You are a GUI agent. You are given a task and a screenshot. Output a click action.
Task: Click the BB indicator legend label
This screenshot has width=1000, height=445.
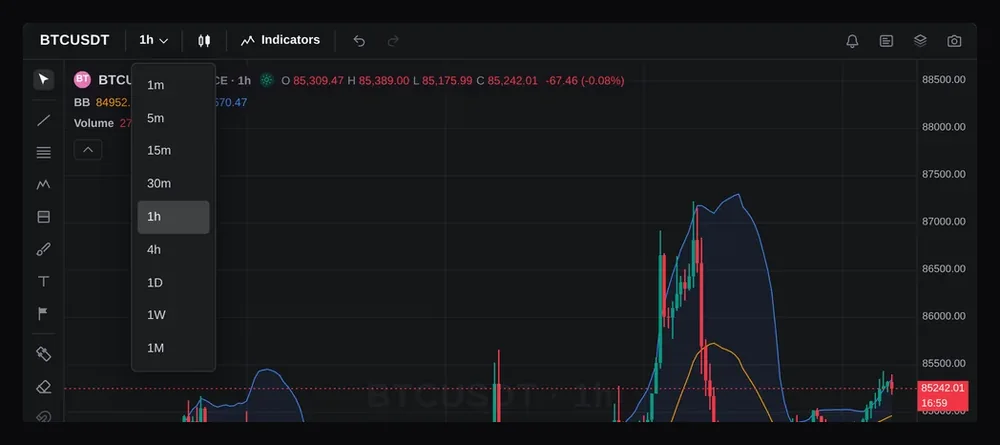tap(82, 102)
